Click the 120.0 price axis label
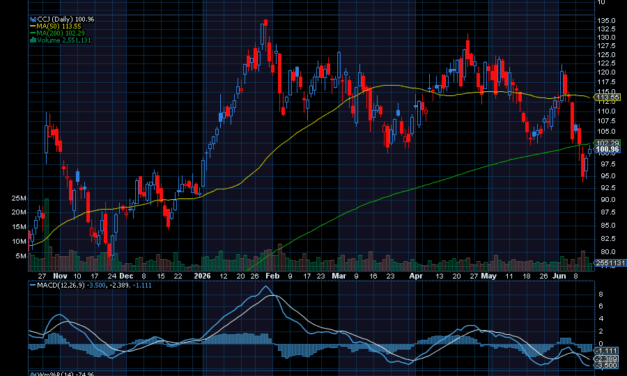Image resolution: width=627 pixels, height=376 pixels. (606, 72)
